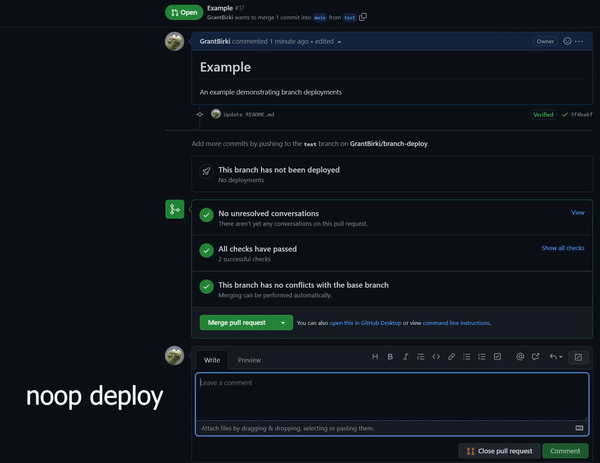The width and height of the screenshot is (600, 463).
Task: Click the commit check status mark
Action: 564,114
